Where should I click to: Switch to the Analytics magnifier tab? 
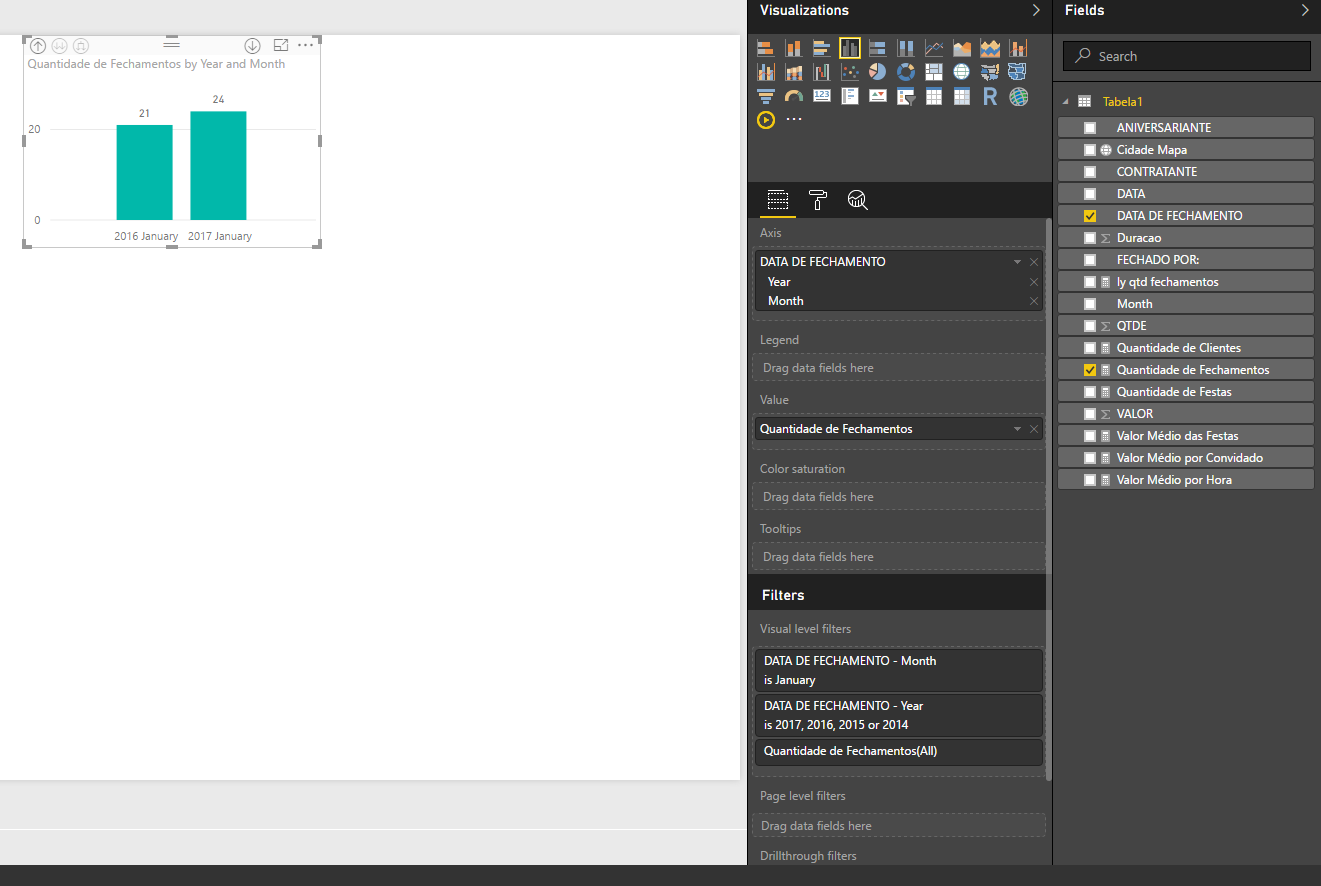pos(857,200)
